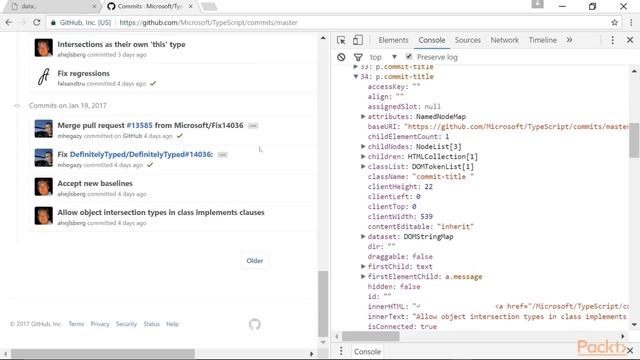Open the DefinitelyTyped/DefinitelyTyped#14036 link
The width and height of the screenshot is (640, 360).
point(141,154)
